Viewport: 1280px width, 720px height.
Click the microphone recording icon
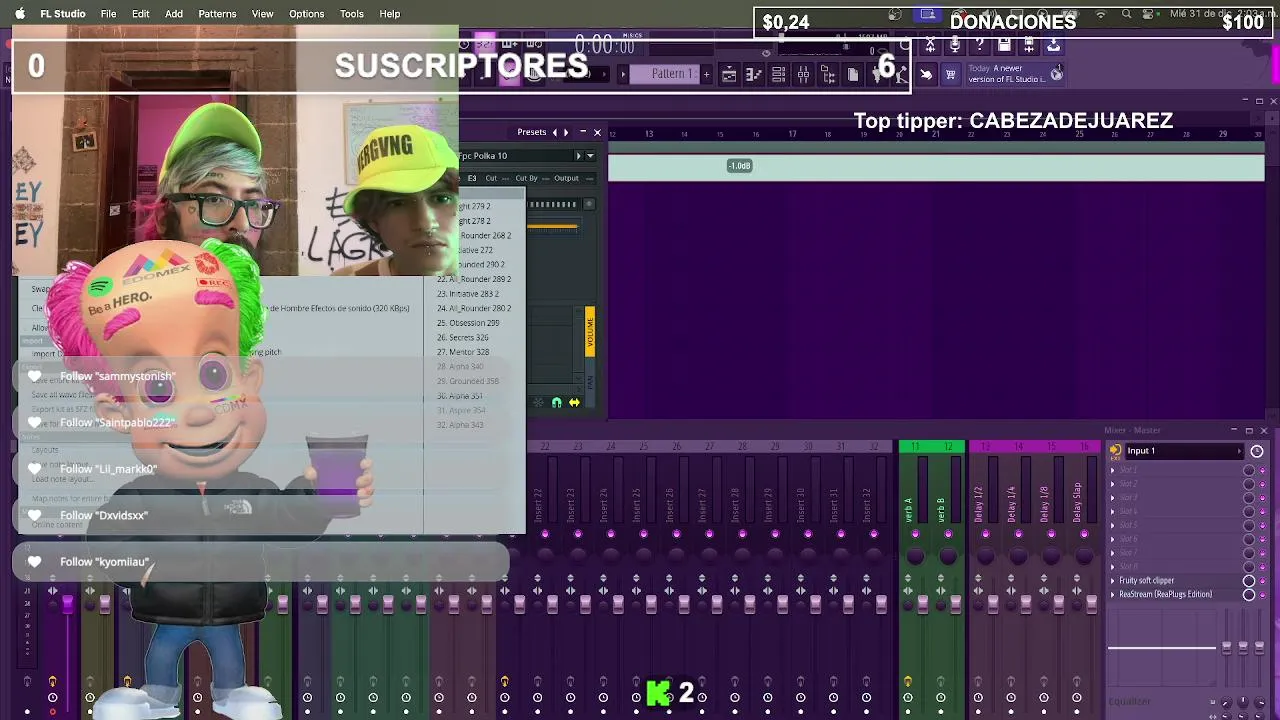pyautogui.click(x=955, y=45)
